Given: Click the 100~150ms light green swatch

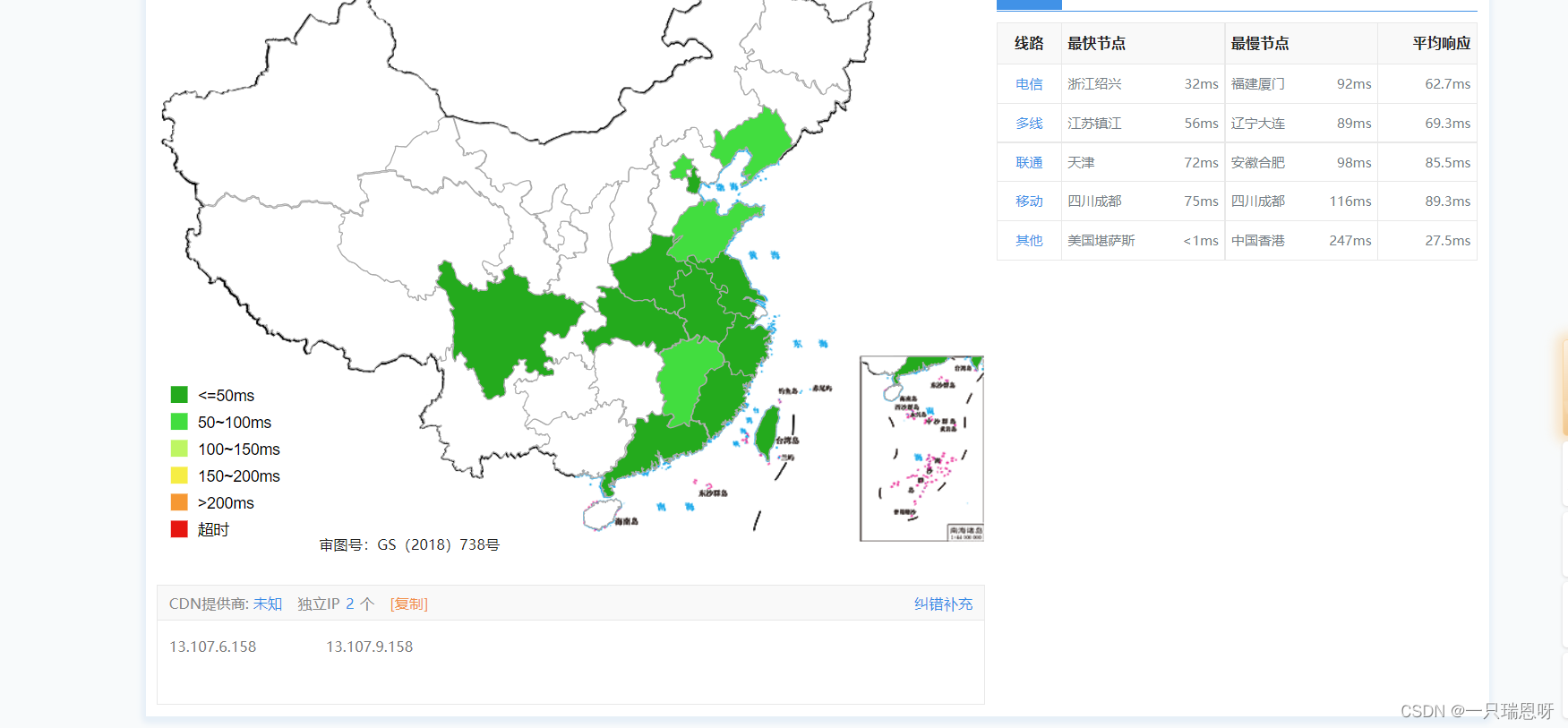Looking at the screenshot, I should tap(179, 449).
